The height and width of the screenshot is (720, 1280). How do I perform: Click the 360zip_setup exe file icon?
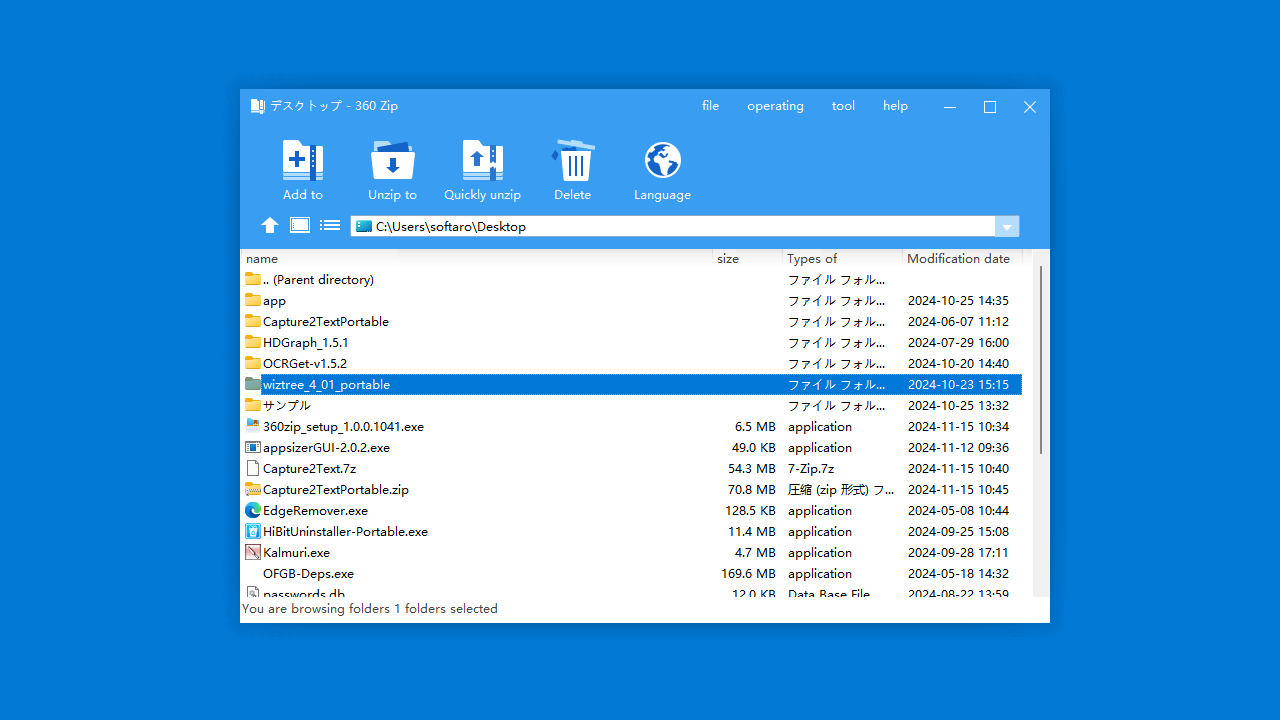pos(253,426)
